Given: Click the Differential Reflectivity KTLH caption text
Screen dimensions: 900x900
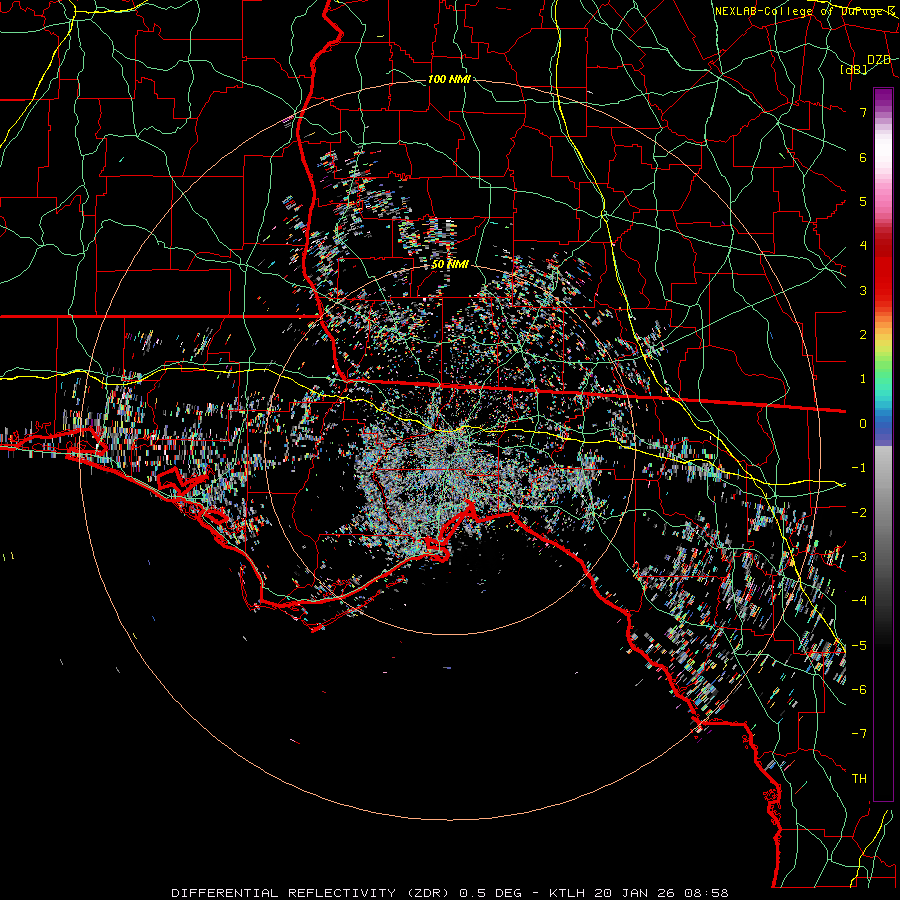Looking at the screenshot, I should 449,893.
